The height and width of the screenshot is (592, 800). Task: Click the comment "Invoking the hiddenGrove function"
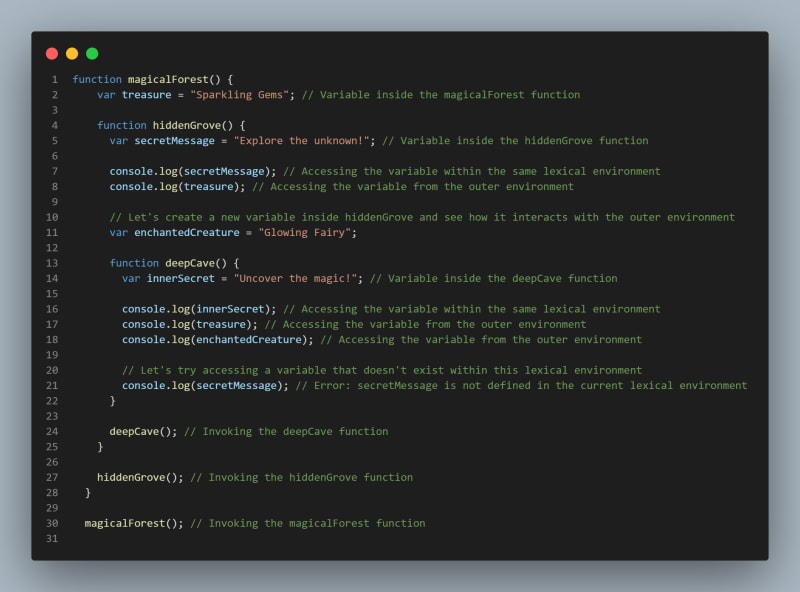point(302,477)
